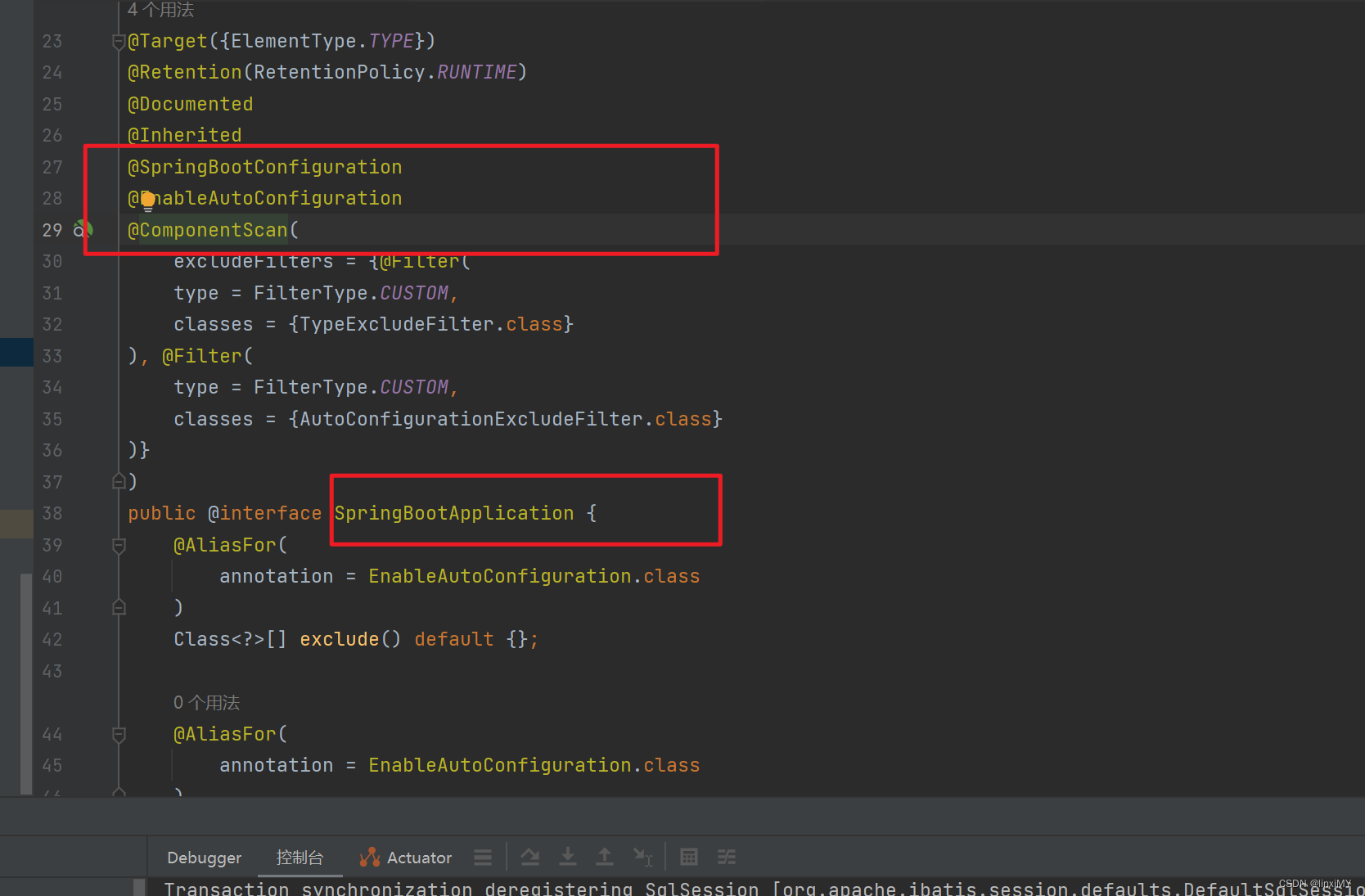1365x896 pixels.
Task: Collapse the @AliasFor fold at line 39
Action: click(119, 545)
